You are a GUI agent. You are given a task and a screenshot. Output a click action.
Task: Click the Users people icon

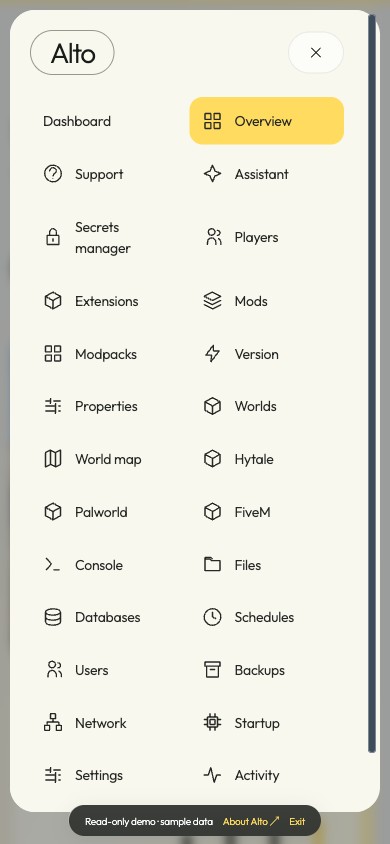[54, 670]
